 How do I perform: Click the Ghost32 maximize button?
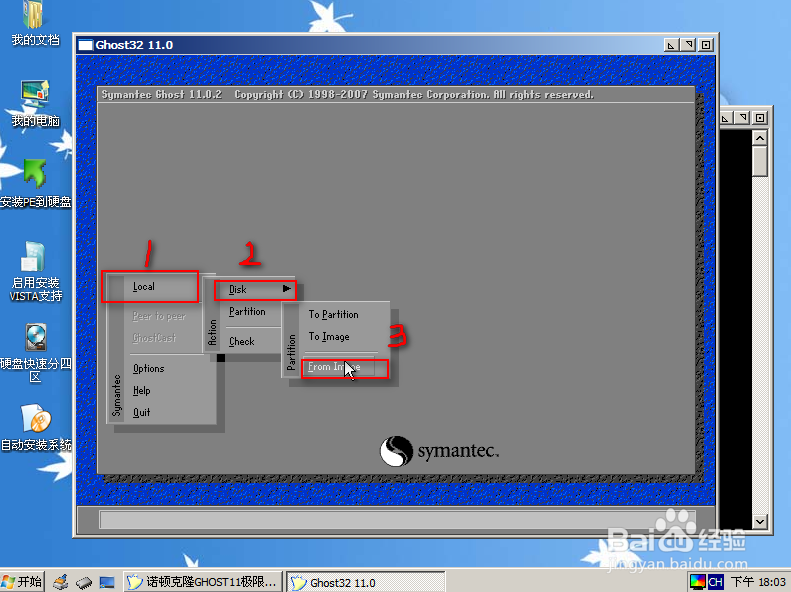706,45
